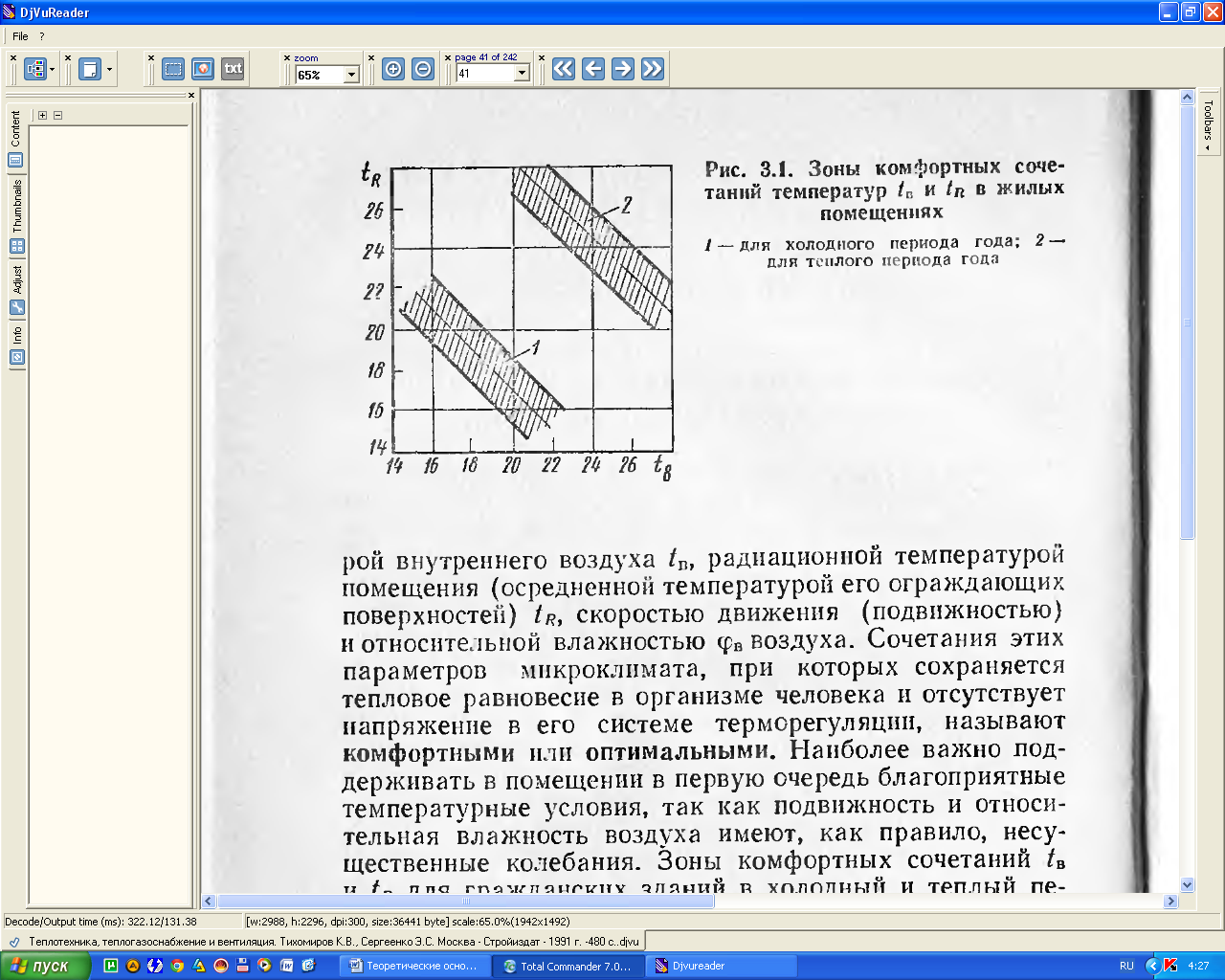1225x980 pixels.
Task: Click the txt text layer button
Action: pyautogui.click(x=233, y=69)
